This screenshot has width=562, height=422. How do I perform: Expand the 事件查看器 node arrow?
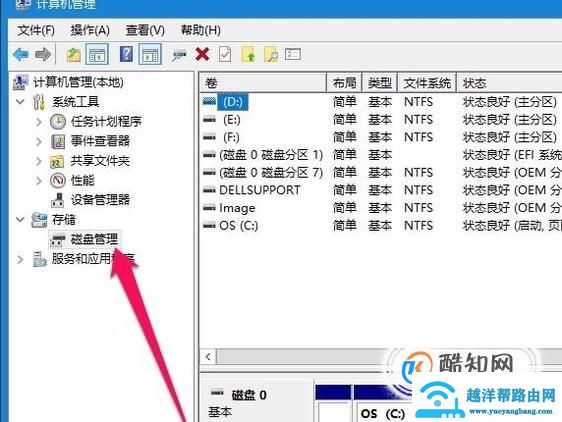[39, 142]
